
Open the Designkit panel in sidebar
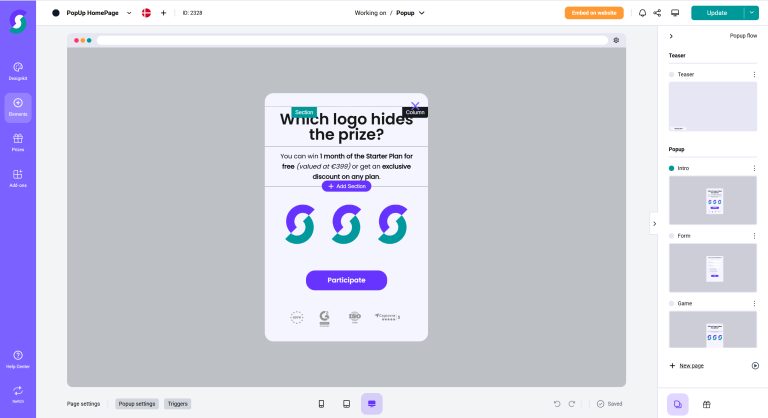coord(18,72)
